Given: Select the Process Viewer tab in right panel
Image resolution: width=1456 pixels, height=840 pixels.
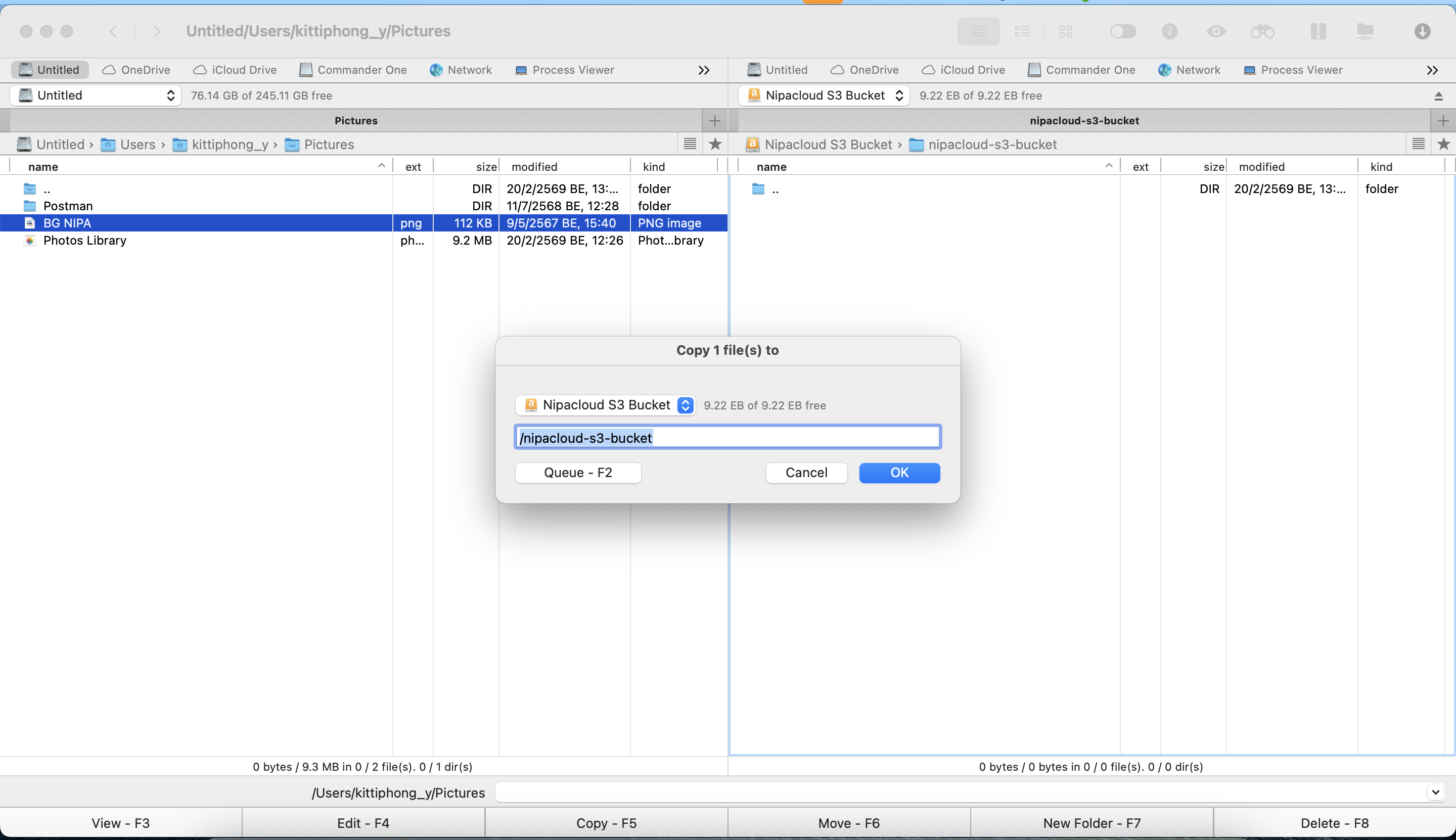Looking at the screenshot, I should [x=1293, y=70].
